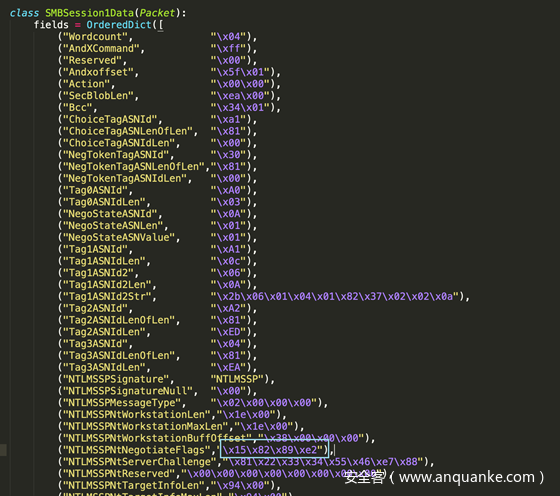The image size is (560, 496).
Task: Click the "NegoStateASNId" field name
Action: 110,214
